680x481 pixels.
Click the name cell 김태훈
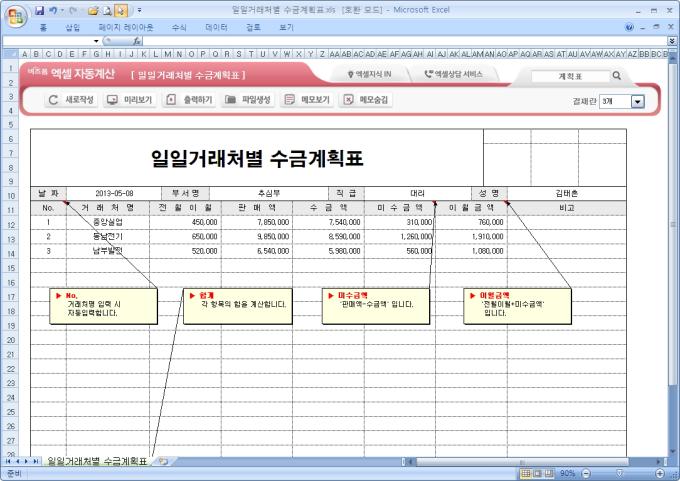[x=567, y=193]
